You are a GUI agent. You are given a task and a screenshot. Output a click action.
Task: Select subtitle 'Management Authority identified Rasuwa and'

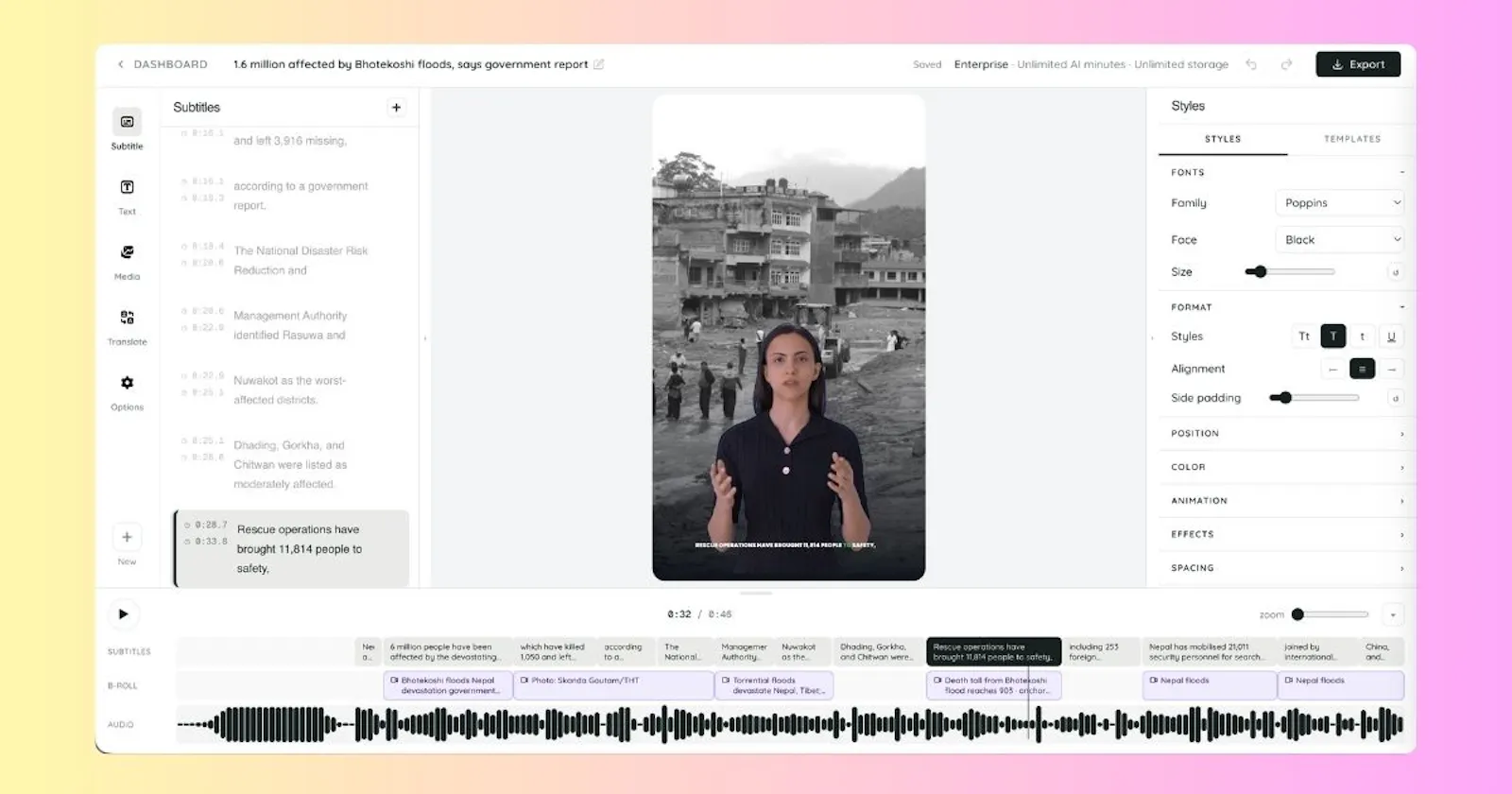click(292, 325)
